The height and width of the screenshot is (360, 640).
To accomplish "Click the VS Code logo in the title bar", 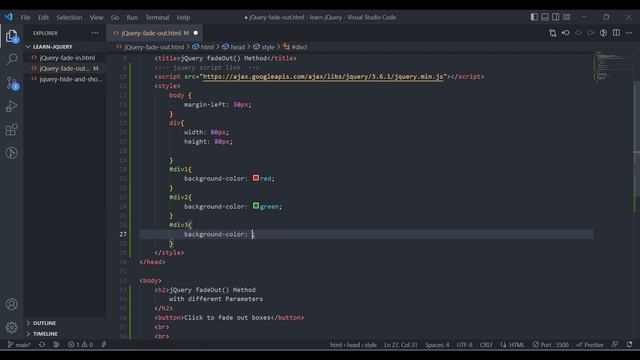I will pos(9,17).
